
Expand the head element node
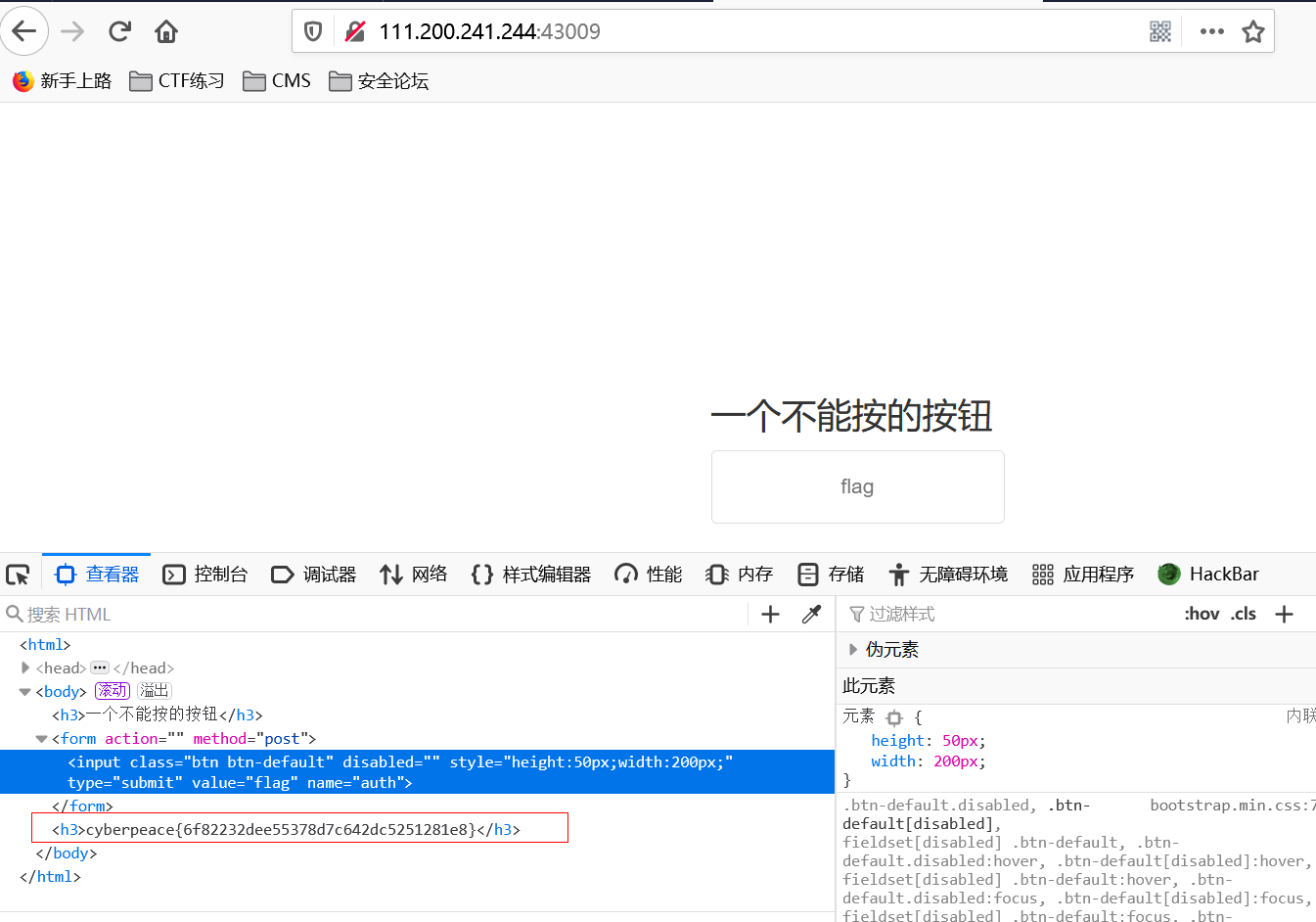click(x=25, y=668)
